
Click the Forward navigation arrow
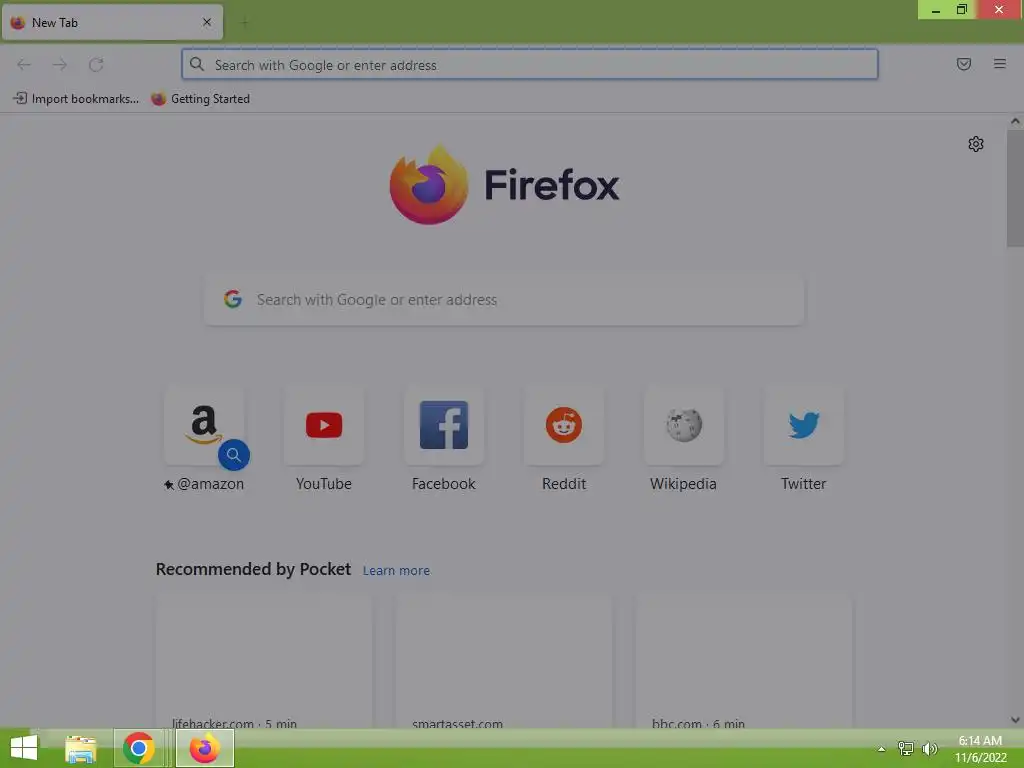pyautogui.click(x=60, y=65)
